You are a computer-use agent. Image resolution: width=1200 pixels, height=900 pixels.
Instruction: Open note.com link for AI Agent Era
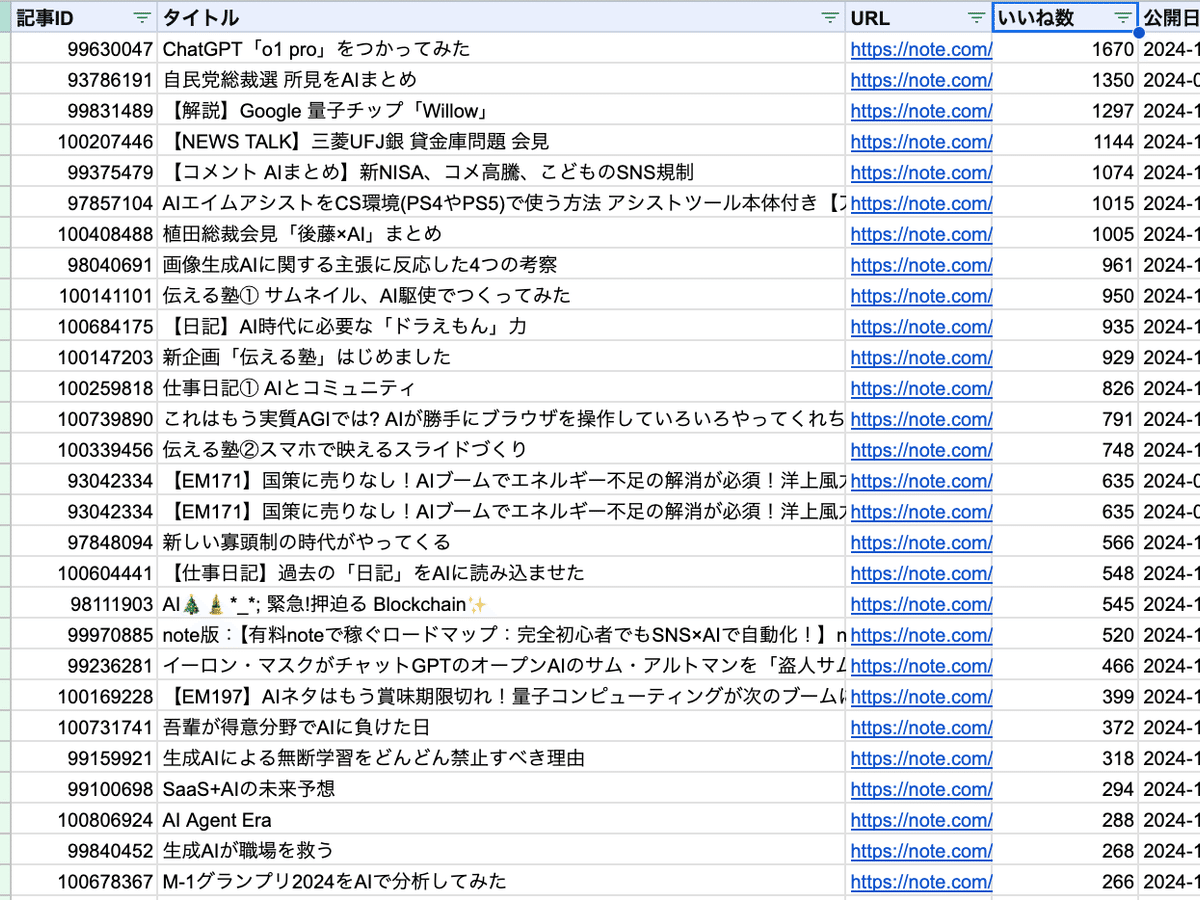click(x=921, y=821)
